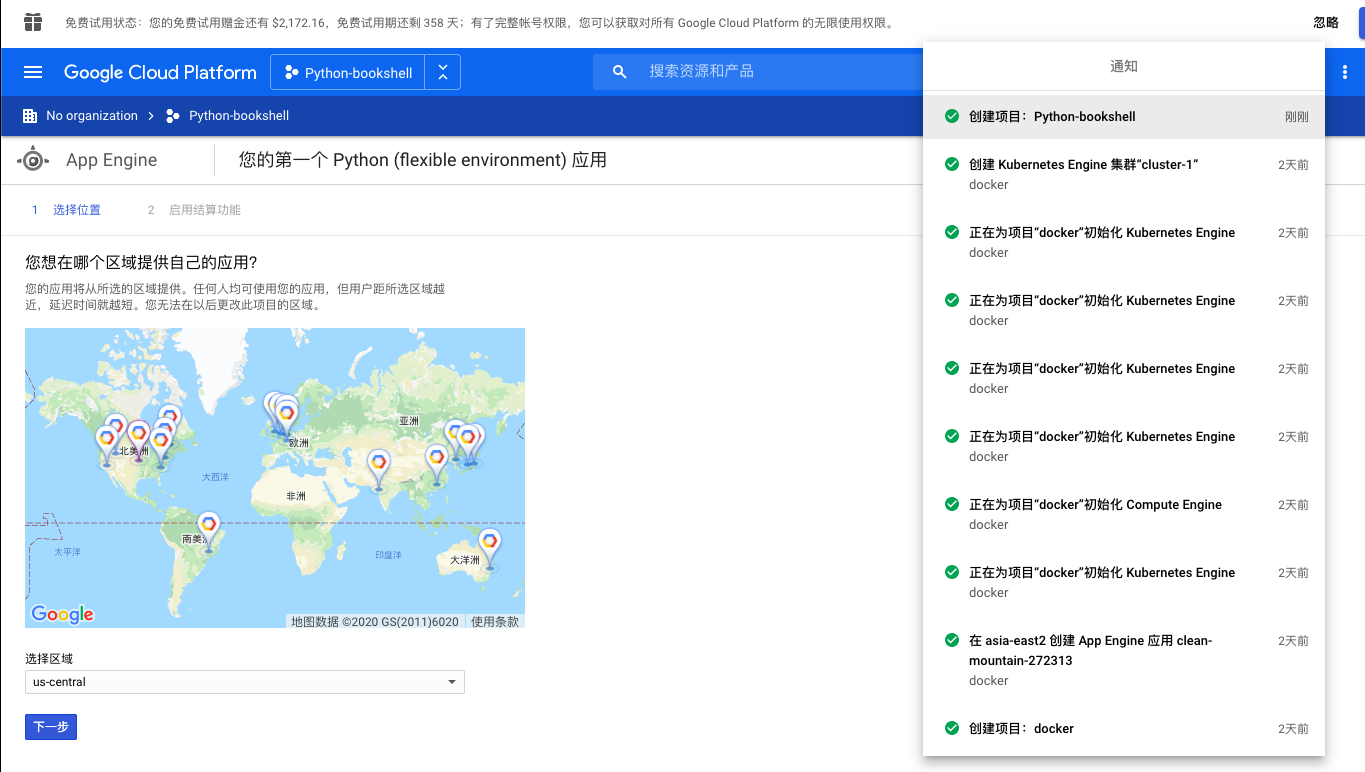Image resolution: width=1365 pixels, height=772 pixels.
Task: Click the organization building icon
Action: (30, 116)
